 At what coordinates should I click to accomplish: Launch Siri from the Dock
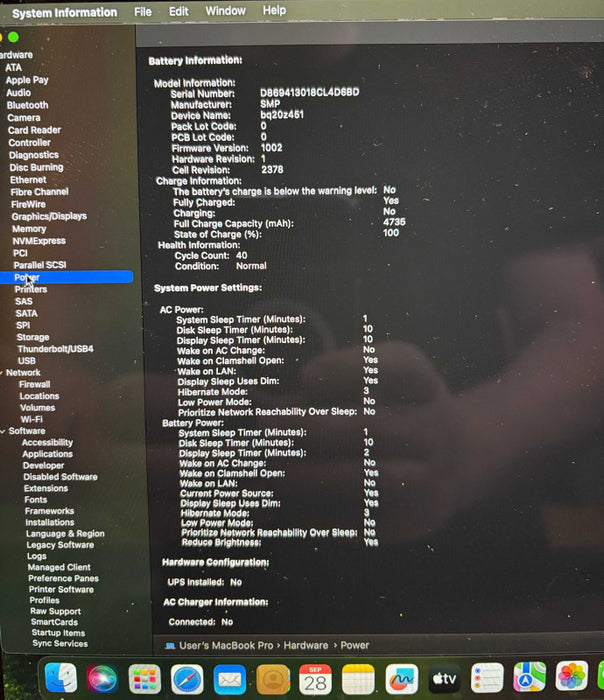[102, 679]
